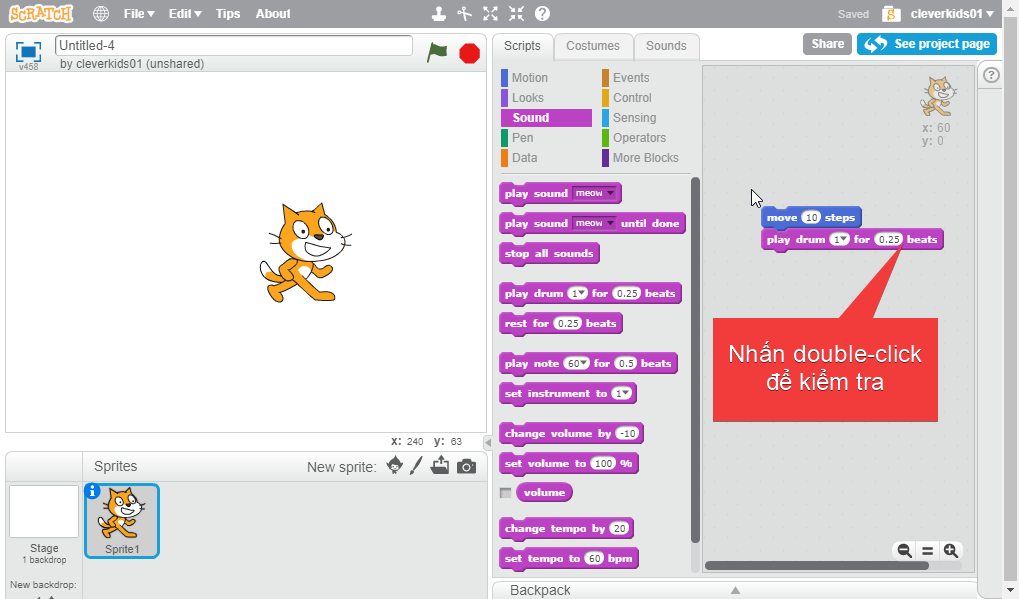Switch to the Costumes tab
This screenshot has width=1019, height=599.
[593, 46]
